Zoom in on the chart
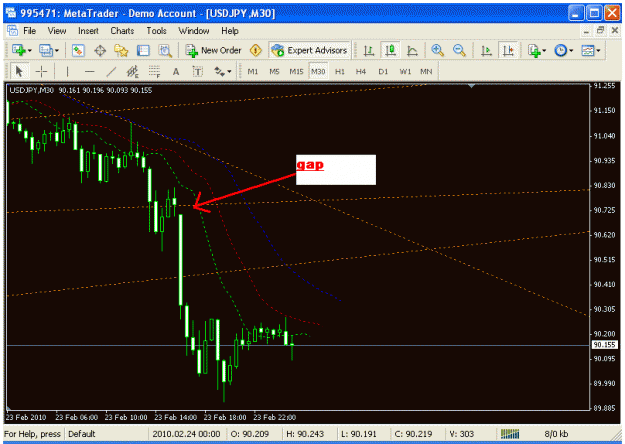Image resolution: width=625 pixels, height=444 pixels. point(438,50)
